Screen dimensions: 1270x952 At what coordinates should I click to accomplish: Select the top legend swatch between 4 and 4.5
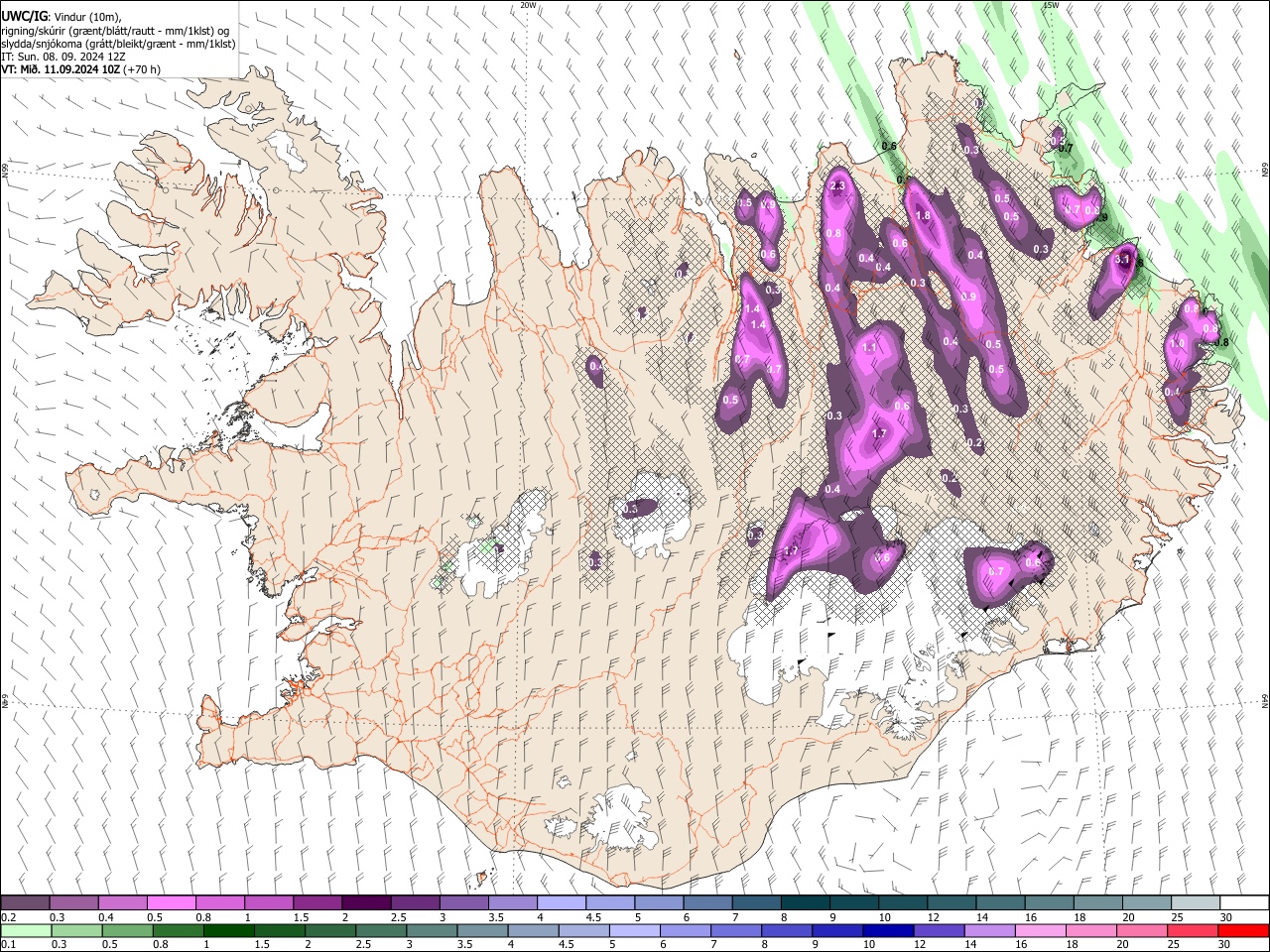pyautogui.click(x=562, y=902)
